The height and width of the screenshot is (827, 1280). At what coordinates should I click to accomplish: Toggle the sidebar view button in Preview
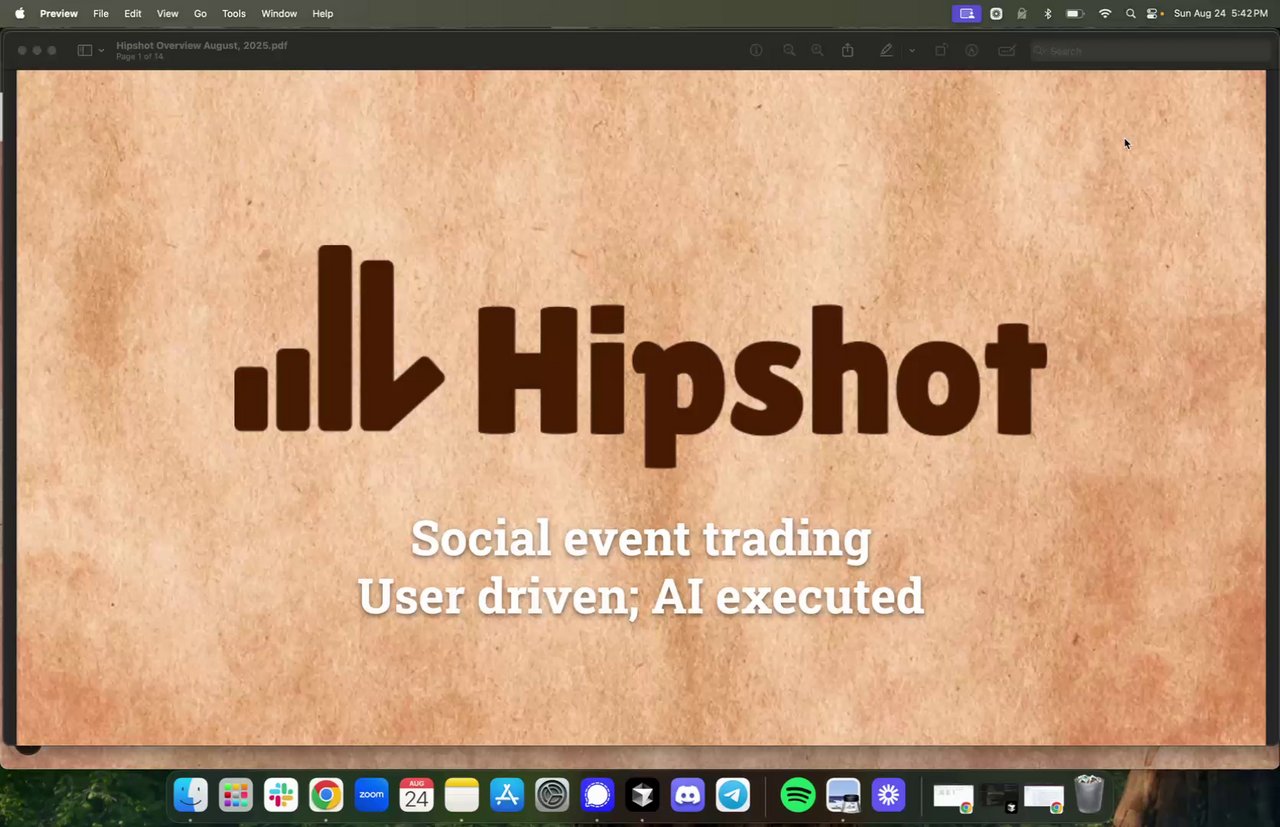click(x=85, y=50)
